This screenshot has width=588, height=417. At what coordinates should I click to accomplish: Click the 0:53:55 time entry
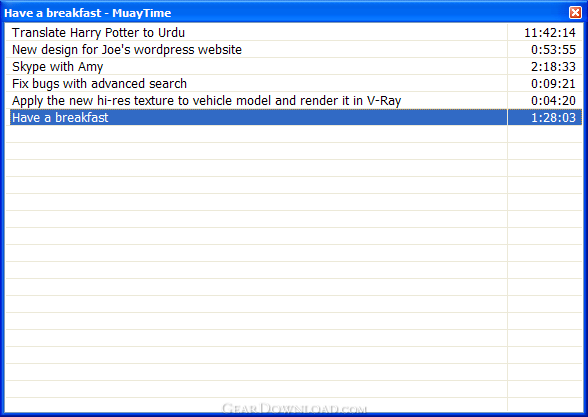point(553,50)
